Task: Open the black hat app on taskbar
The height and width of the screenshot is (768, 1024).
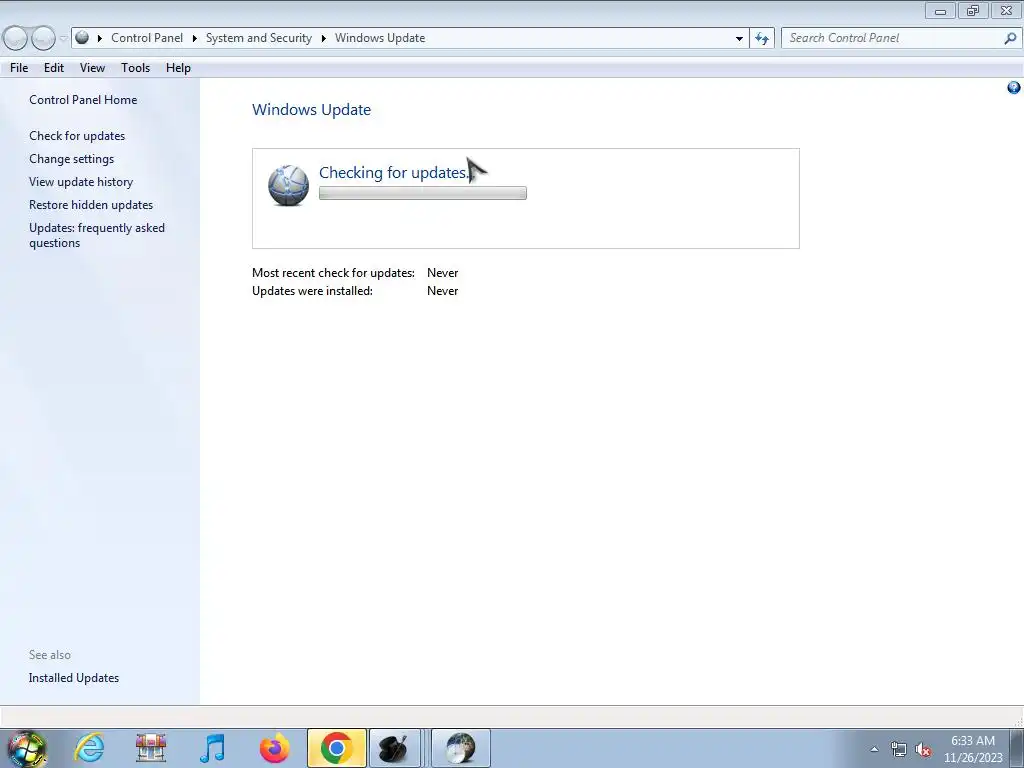Action: coord(394,748)
